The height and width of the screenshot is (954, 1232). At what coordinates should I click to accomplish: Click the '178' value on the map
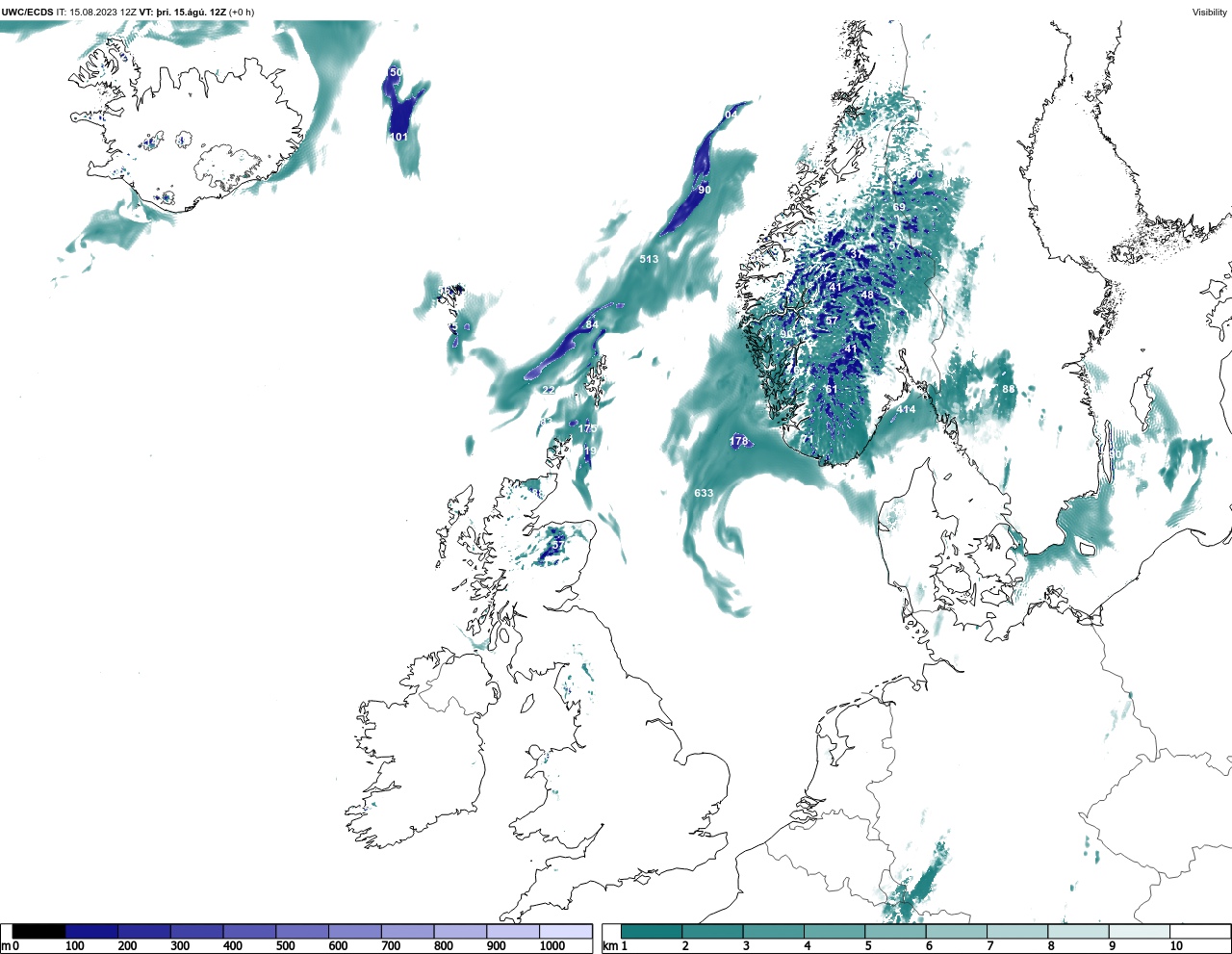pyautogui.click(x=738, y=442)
